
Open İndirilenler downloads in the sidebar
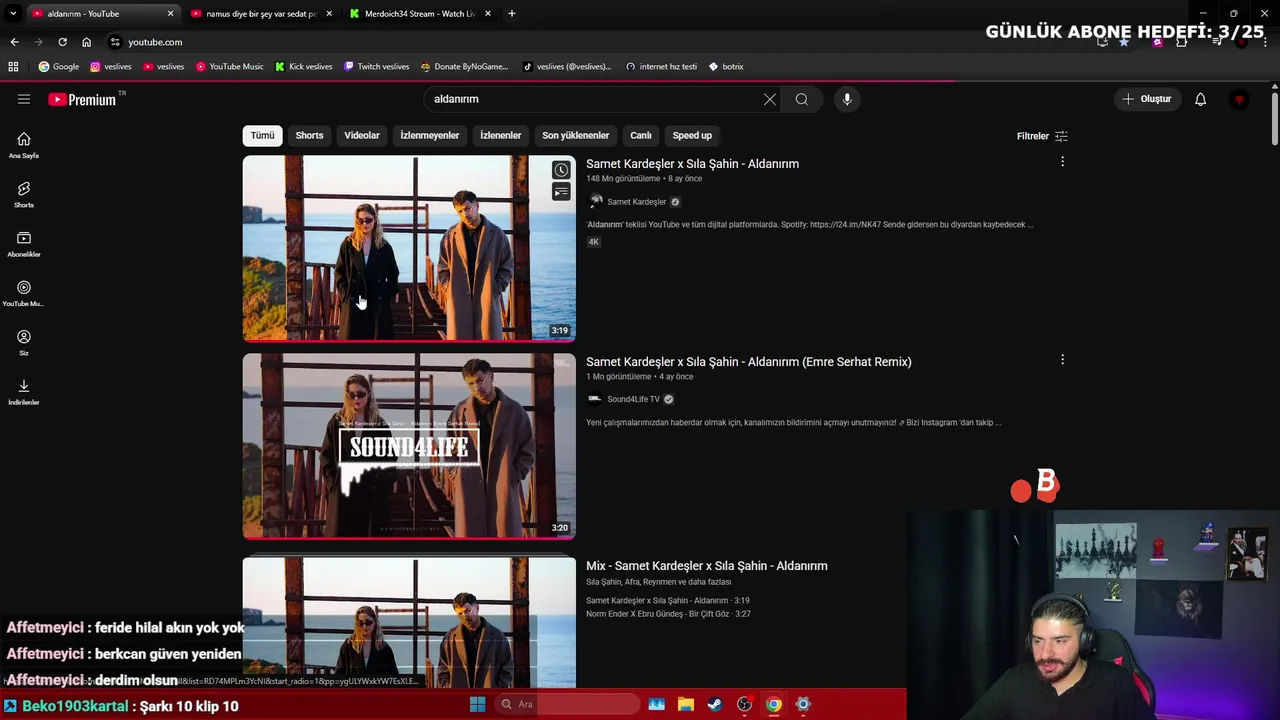point(24,392)
